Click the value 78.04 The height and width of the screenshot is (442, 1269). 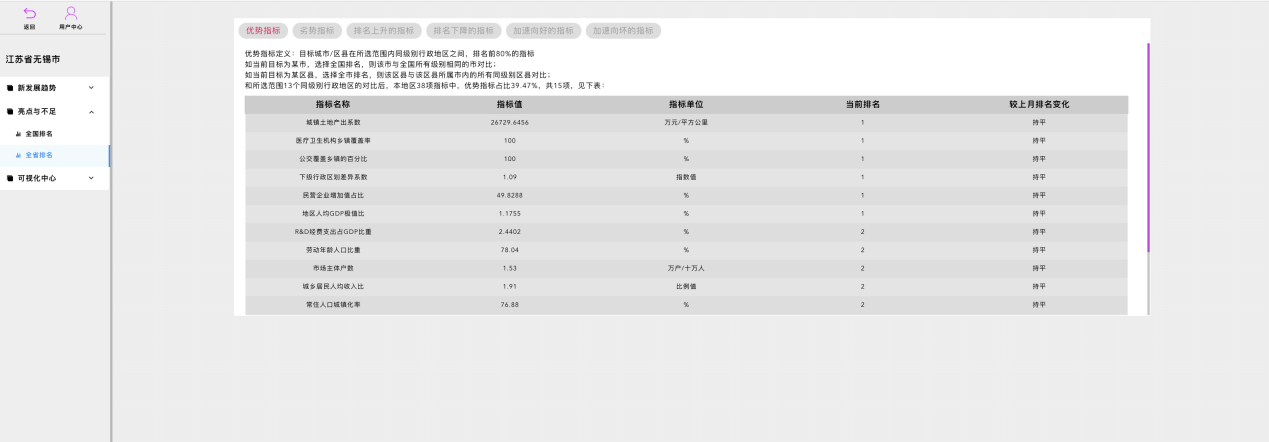pos(510,249)
